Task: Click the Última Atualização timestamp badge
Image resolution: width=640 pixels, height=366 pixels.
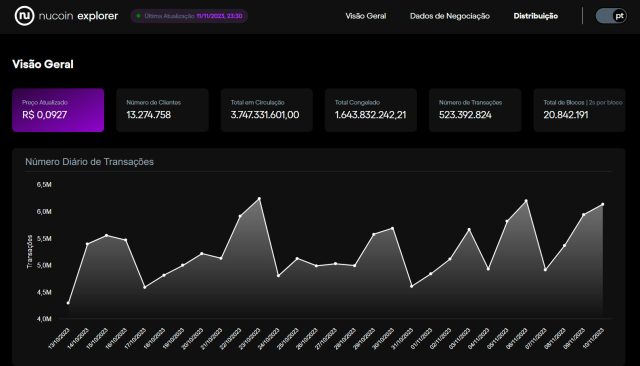Action: tap(189, 16)
